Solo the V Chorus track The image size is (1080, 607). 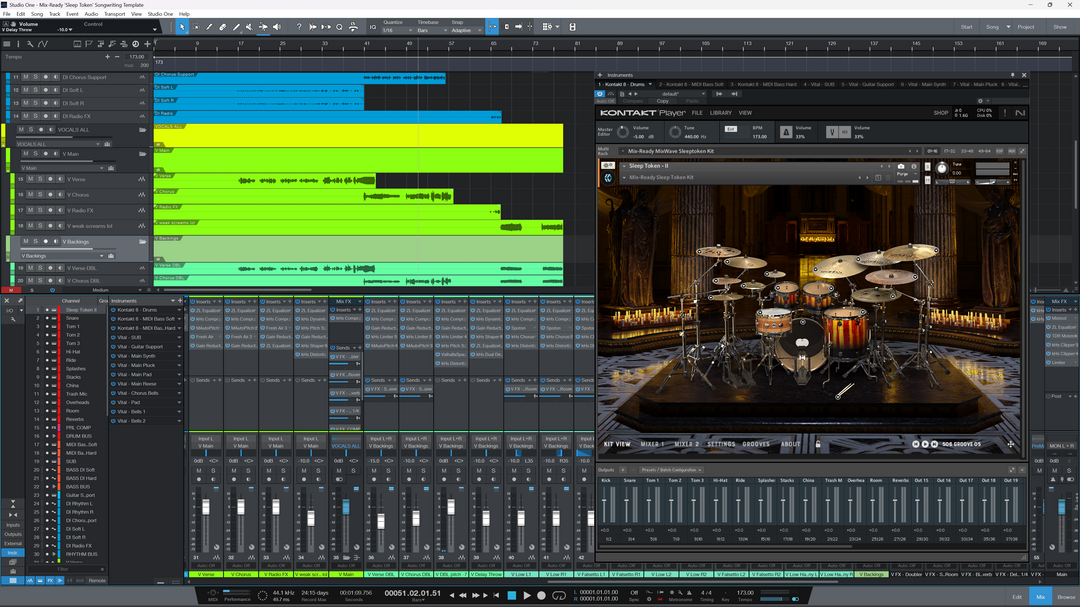point(41,194)
